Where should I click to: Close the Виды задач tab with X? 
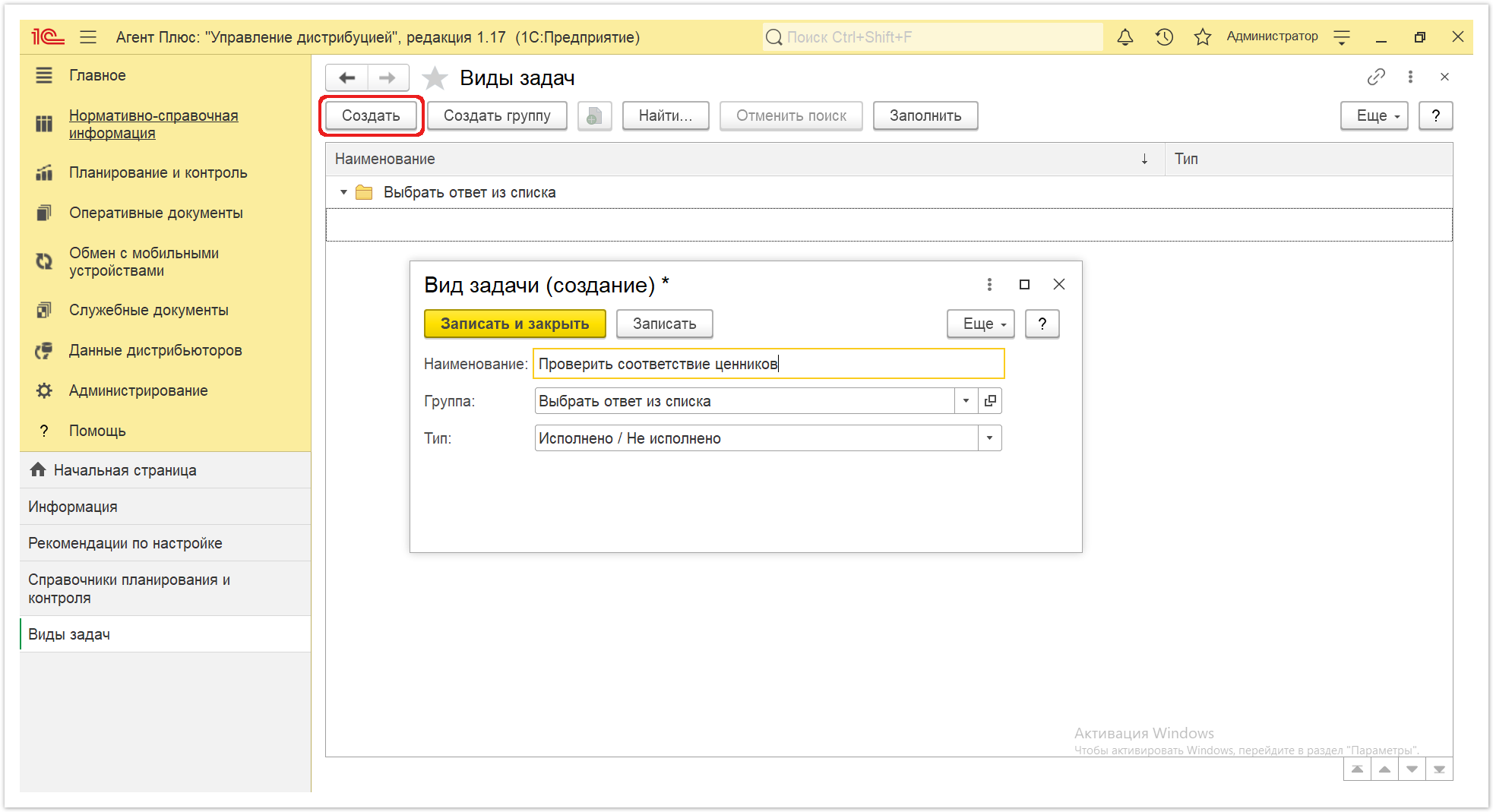(x=1444, y=77)
